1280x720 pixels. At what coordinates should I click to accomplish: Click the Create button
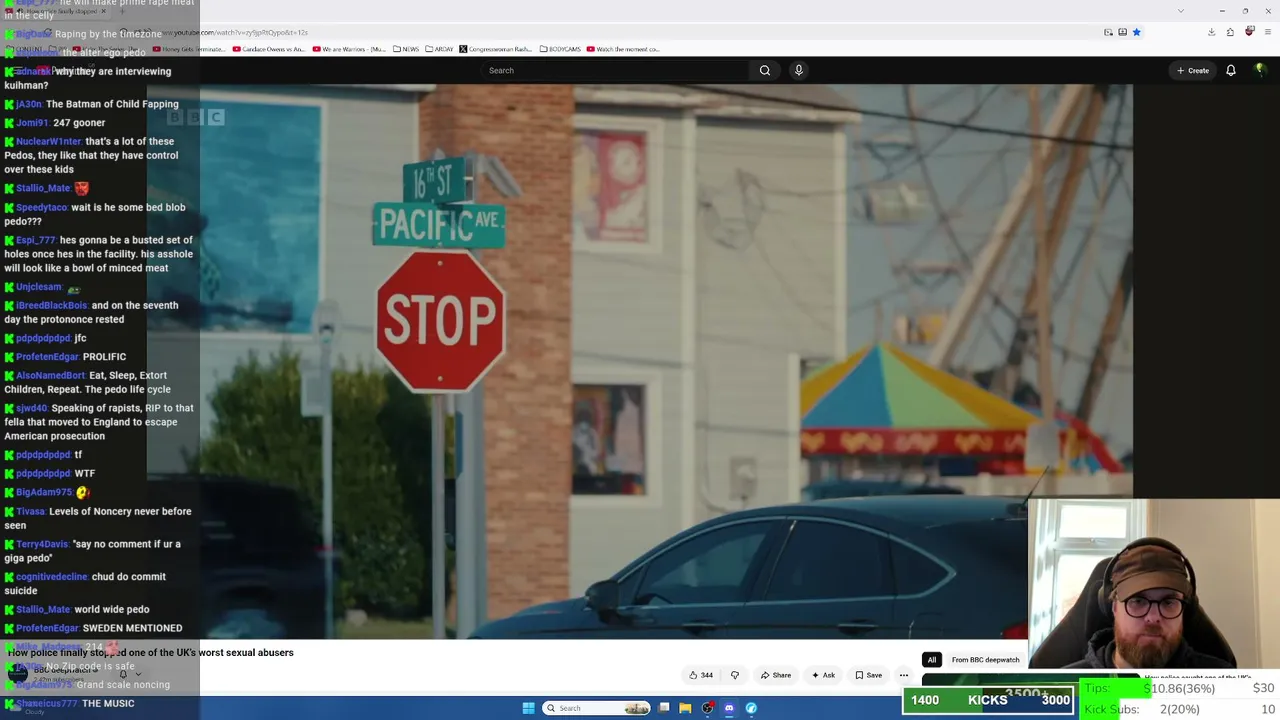pyautogui.click(x=1193, y=70)
